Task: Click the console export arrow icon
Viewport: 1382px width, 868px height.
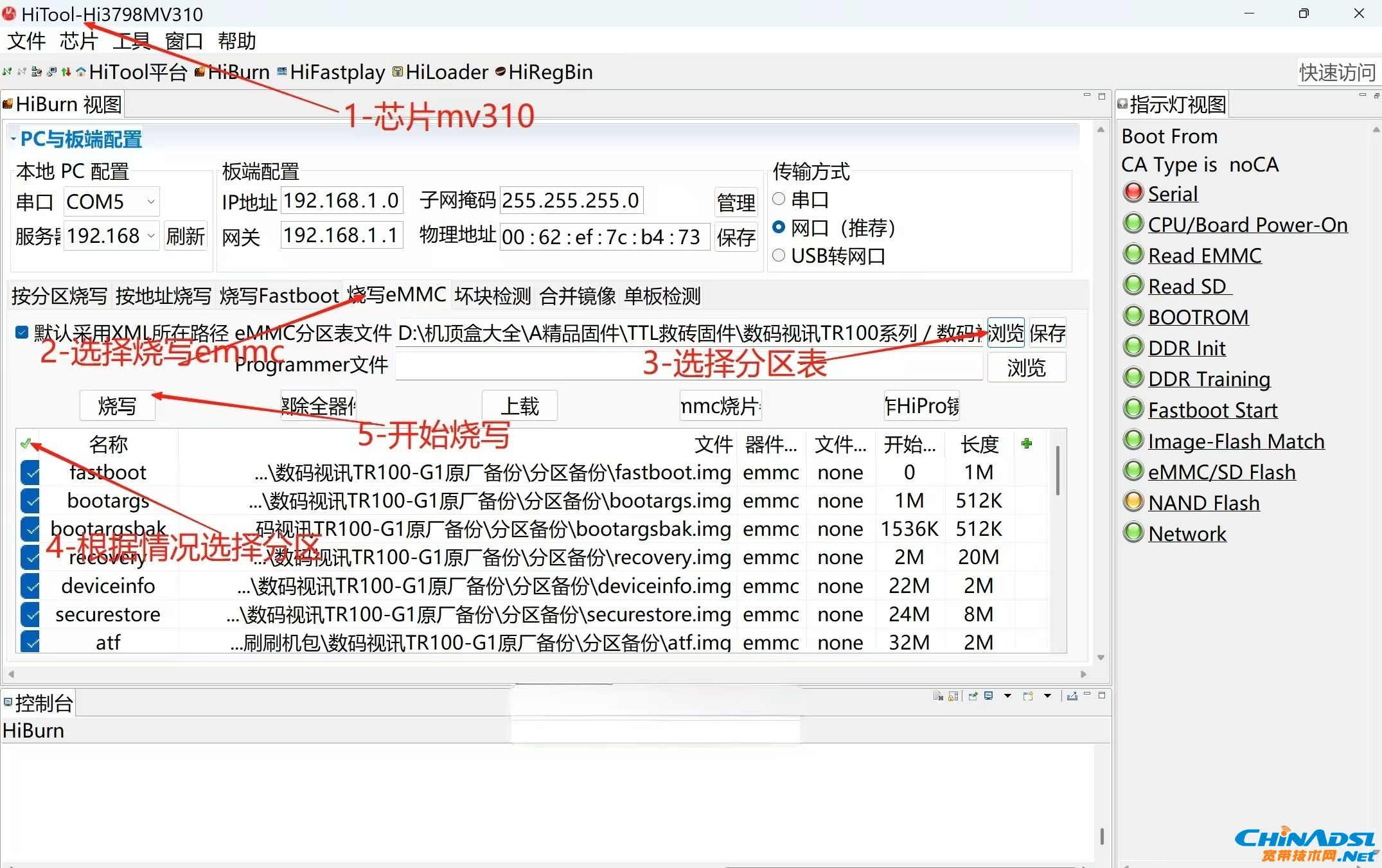Action: coord(1072,696)
